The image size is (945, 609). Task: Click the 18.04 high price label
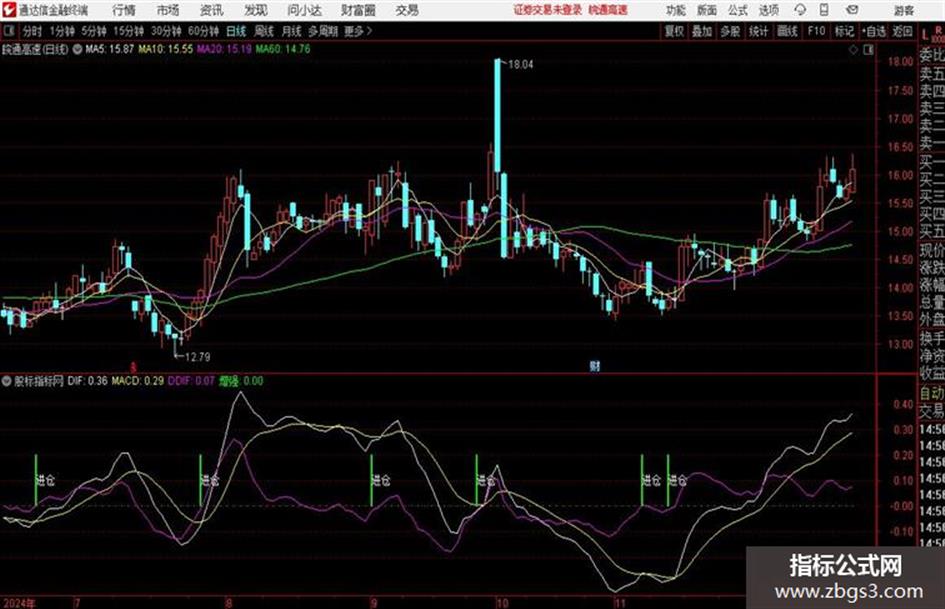521,65
